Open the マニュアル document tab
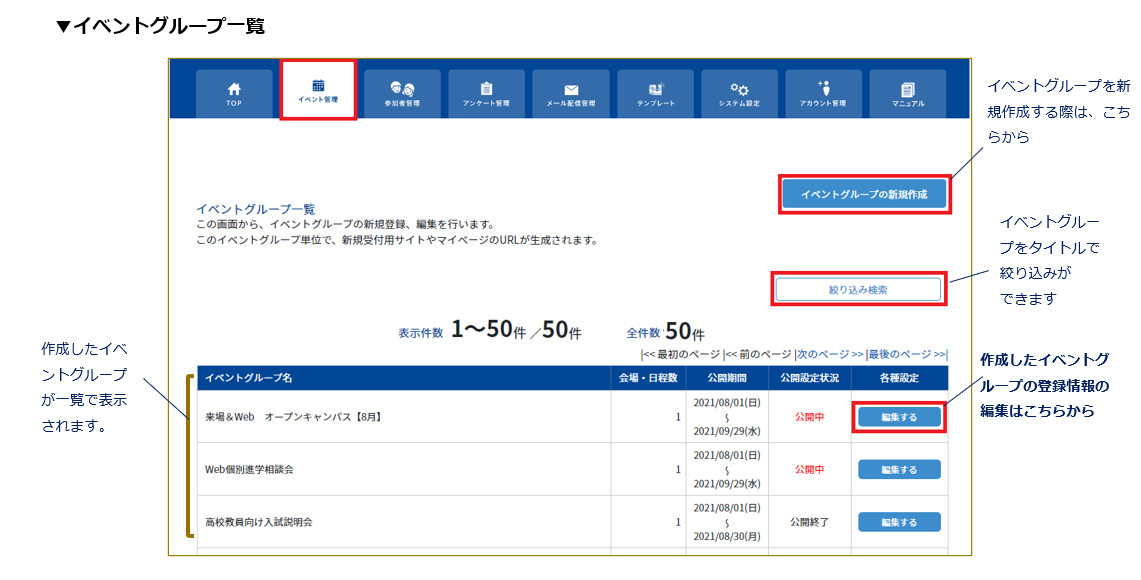The height and width of the screenshot is (580, 1141). coord(907,94)
